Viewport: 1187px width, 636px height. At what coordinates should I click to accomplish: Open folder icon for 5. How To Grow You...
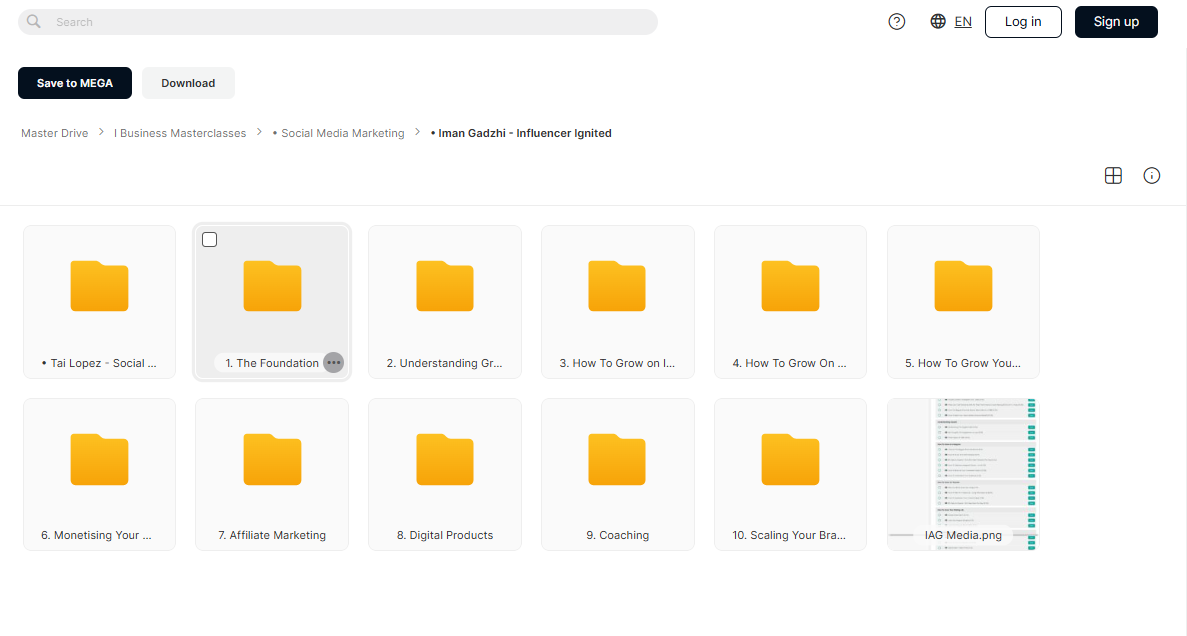963,286
